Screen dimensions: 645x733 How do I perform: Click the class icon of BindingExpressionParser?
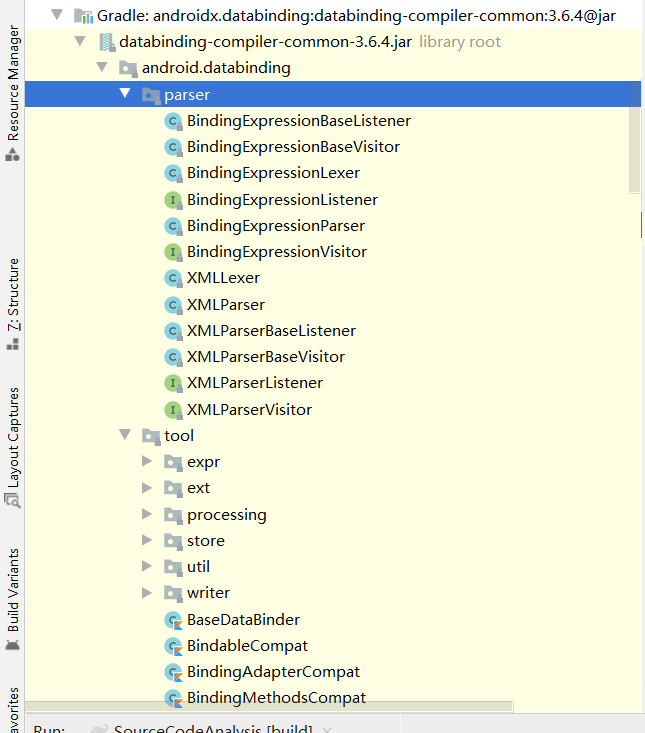coord(173,226)
